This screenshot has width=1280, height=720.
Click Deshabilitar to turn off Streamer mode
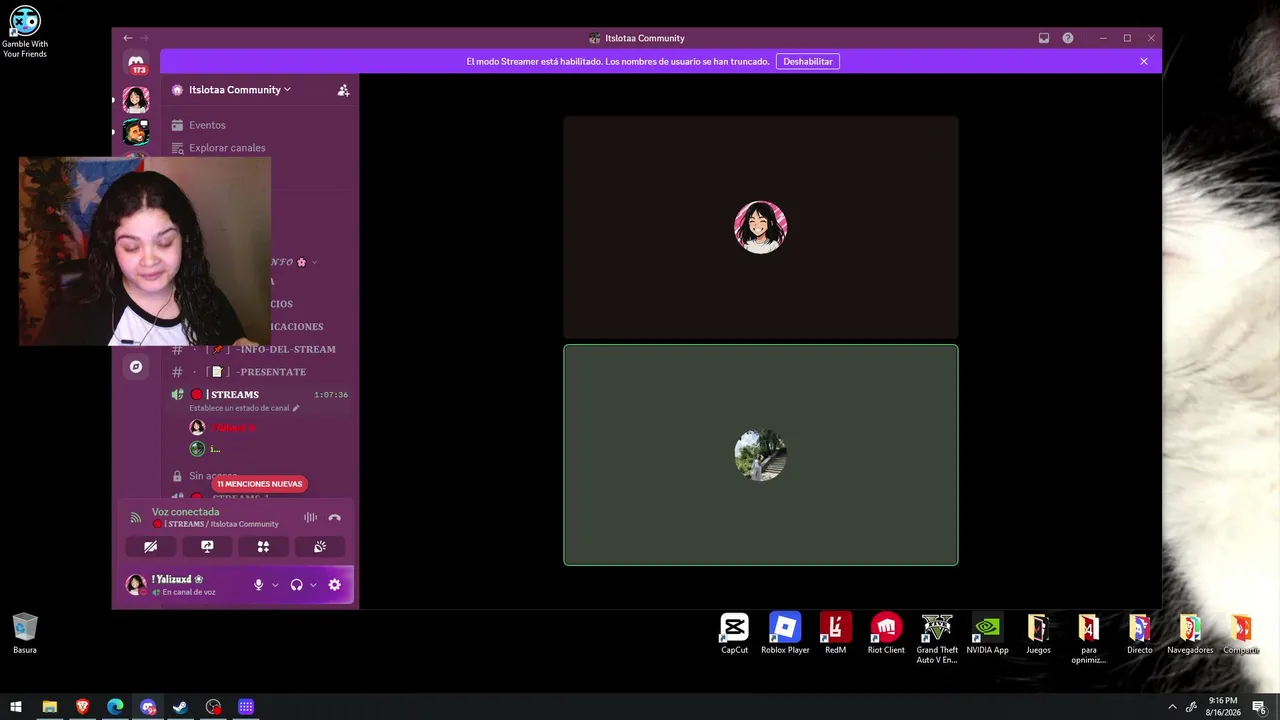(808, 61)
